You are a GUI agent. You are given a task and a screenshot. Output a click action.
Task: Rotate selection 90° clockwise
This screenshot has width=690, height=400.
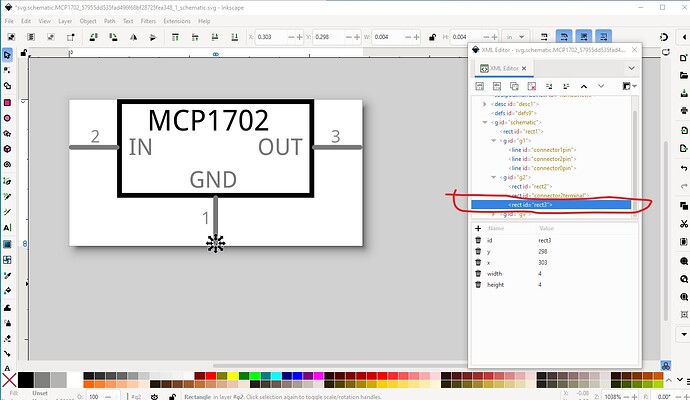113,37
